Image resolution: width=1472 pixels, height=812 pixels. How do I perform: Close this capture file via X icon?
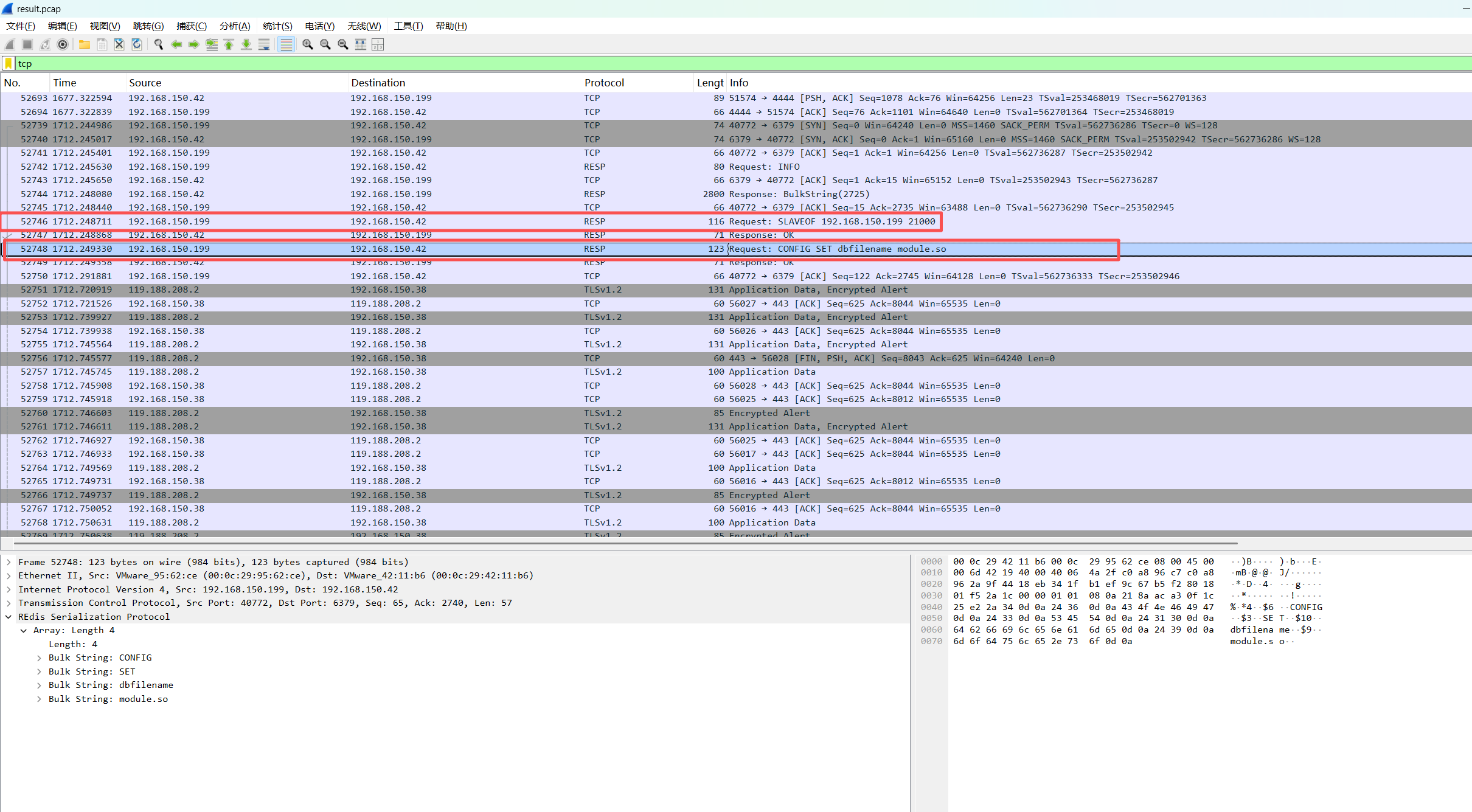pyautogui.click(x=119, y=44)
